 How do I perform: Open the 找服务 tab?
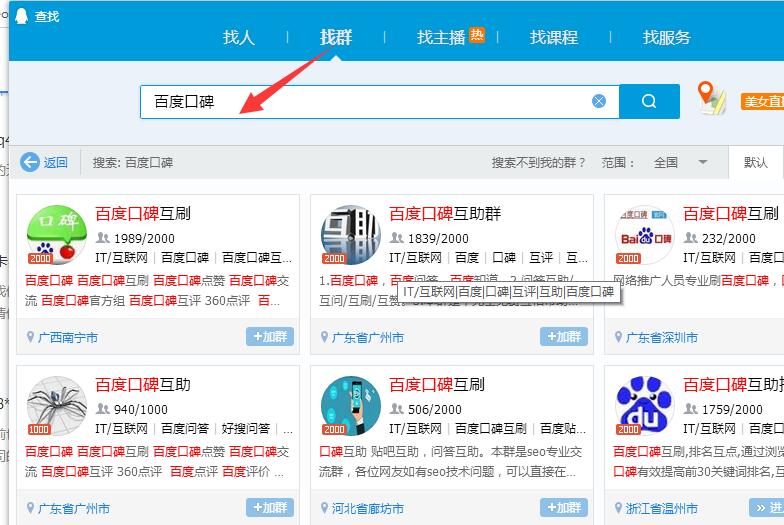[x=666, y=37]
